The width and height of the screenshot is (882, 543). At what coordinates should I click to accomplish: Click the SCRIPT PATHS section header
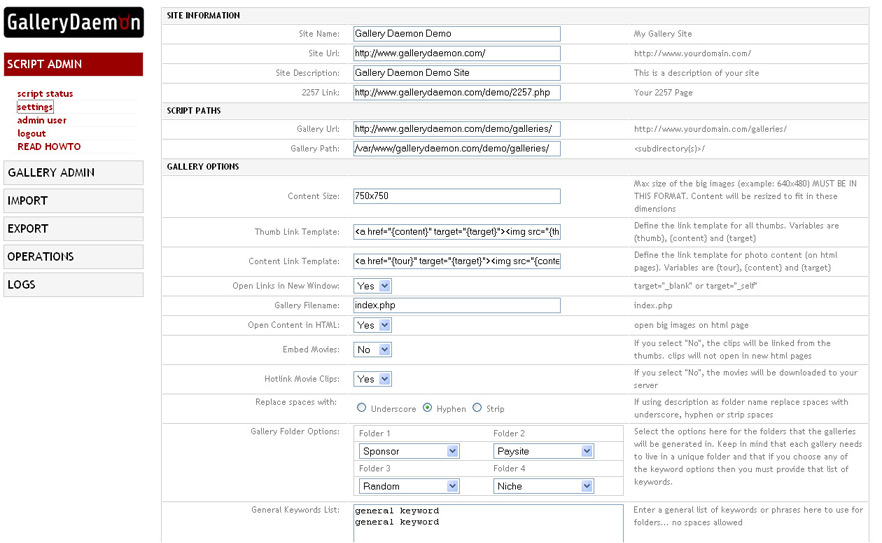click(194, 111)
